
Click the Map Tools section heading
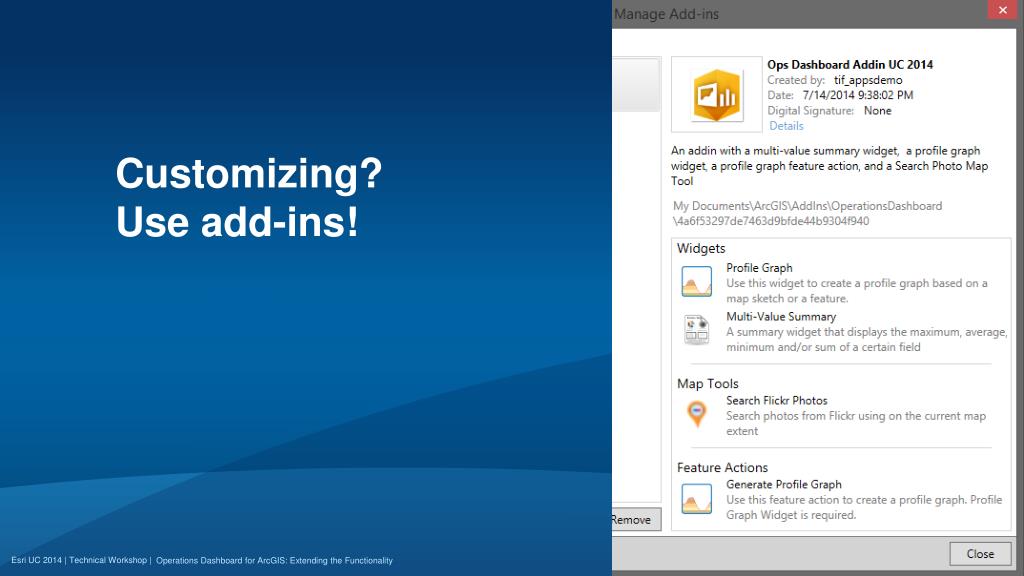point(707,384)
